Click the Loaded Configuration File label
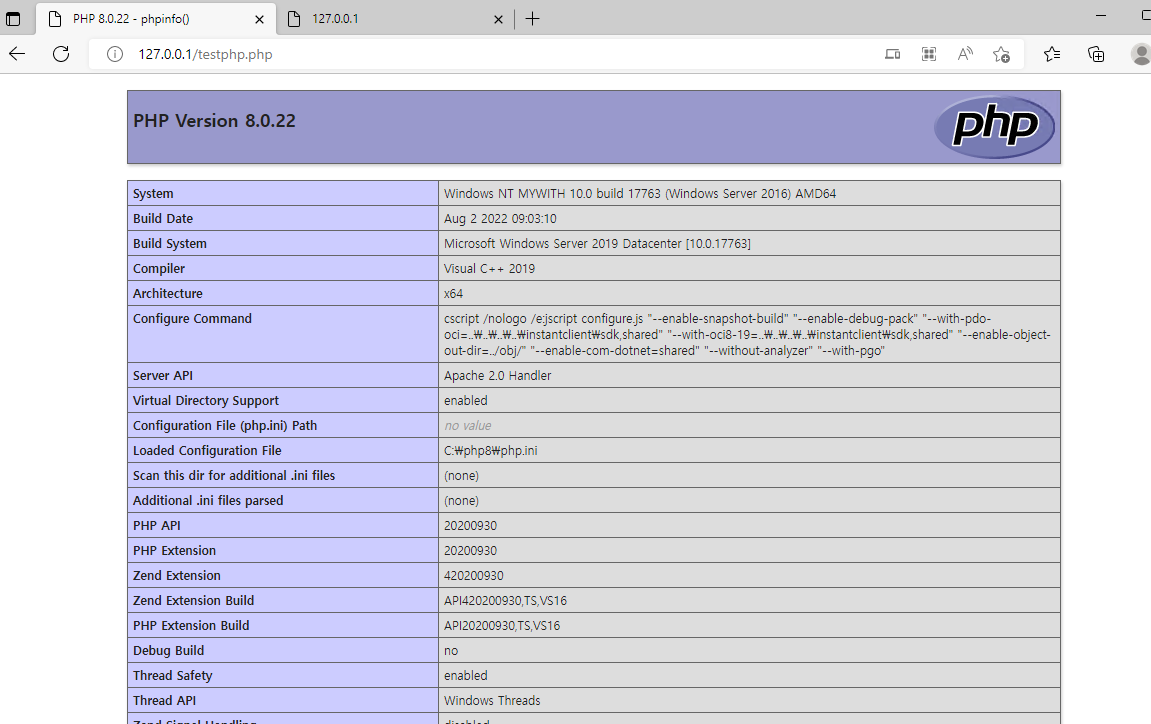Viewport: 1151px width, 724px height. 207,451
